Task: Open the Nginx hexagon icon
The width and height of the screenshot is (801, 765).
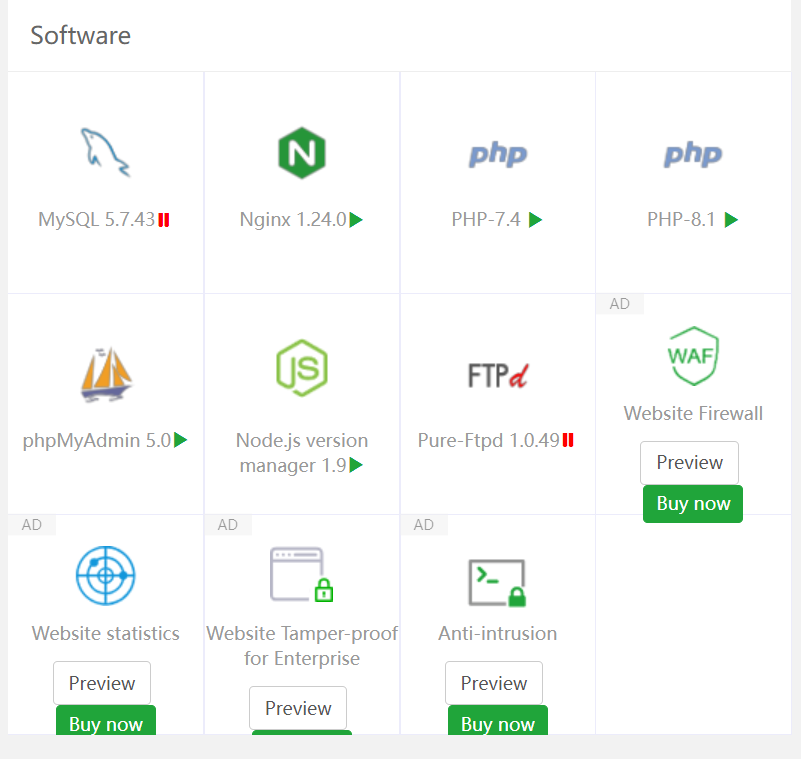Action: [302, 153]
